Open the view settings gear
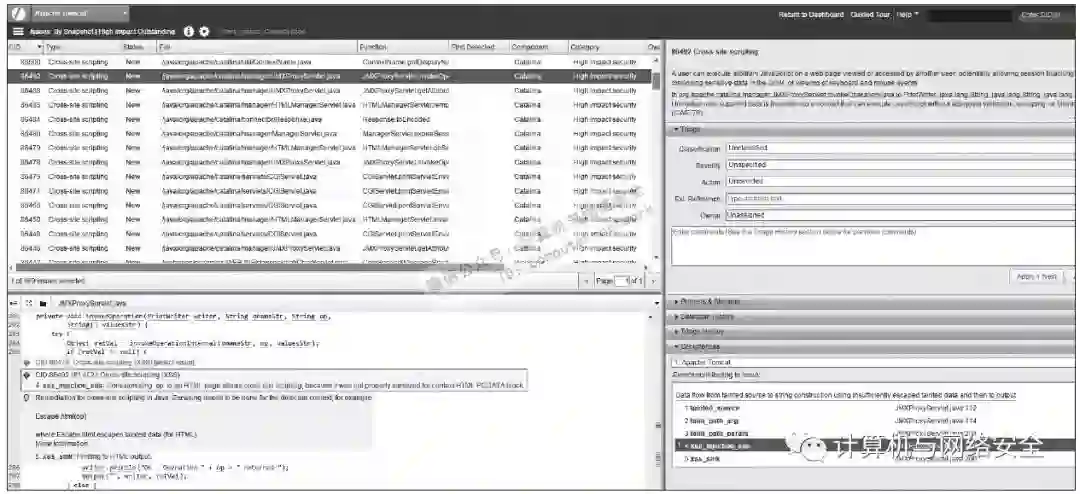1080x494 pixels. (x=204, y=32)
